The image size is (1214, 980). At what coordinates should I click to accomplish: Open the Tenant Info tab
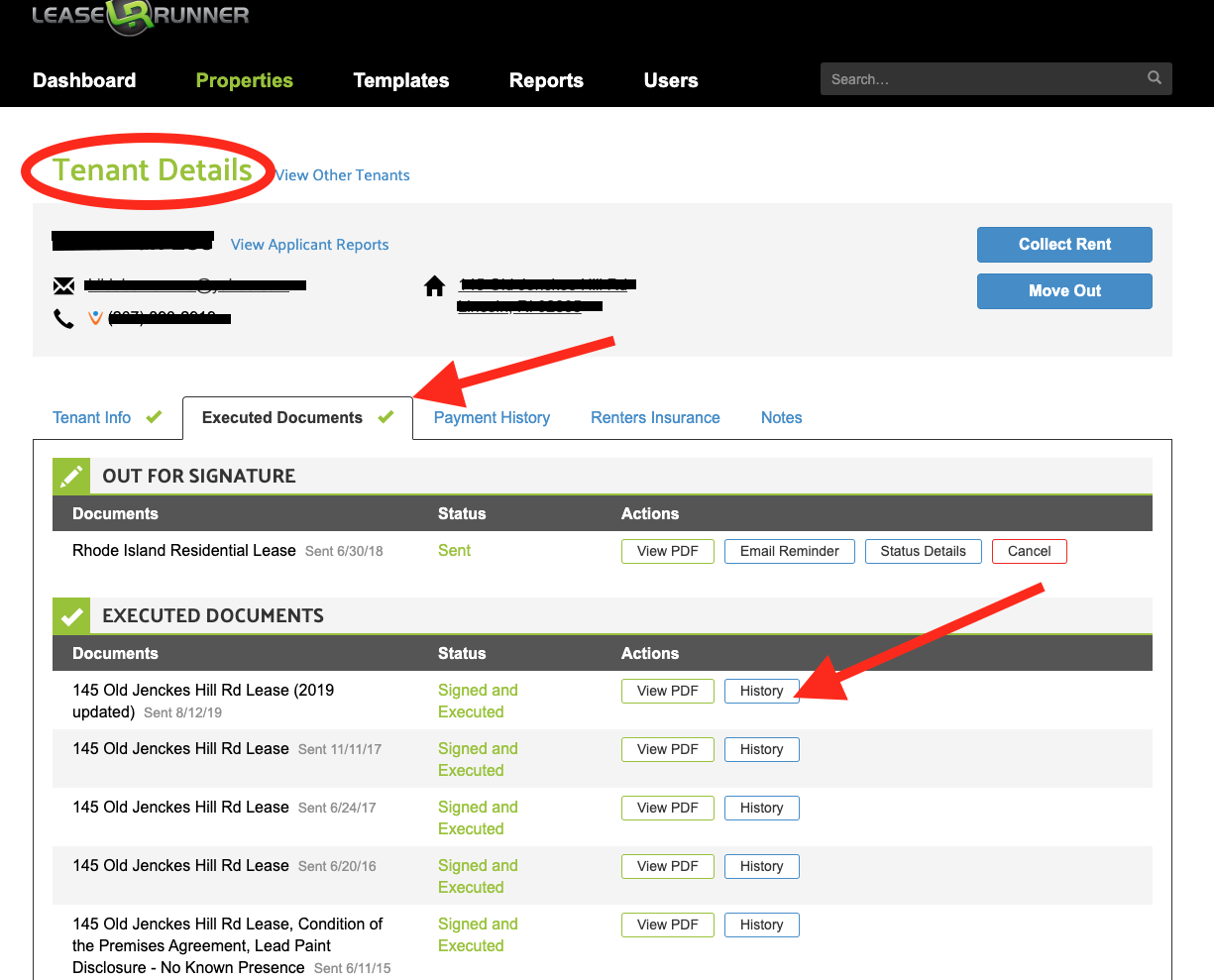point(92,418)
